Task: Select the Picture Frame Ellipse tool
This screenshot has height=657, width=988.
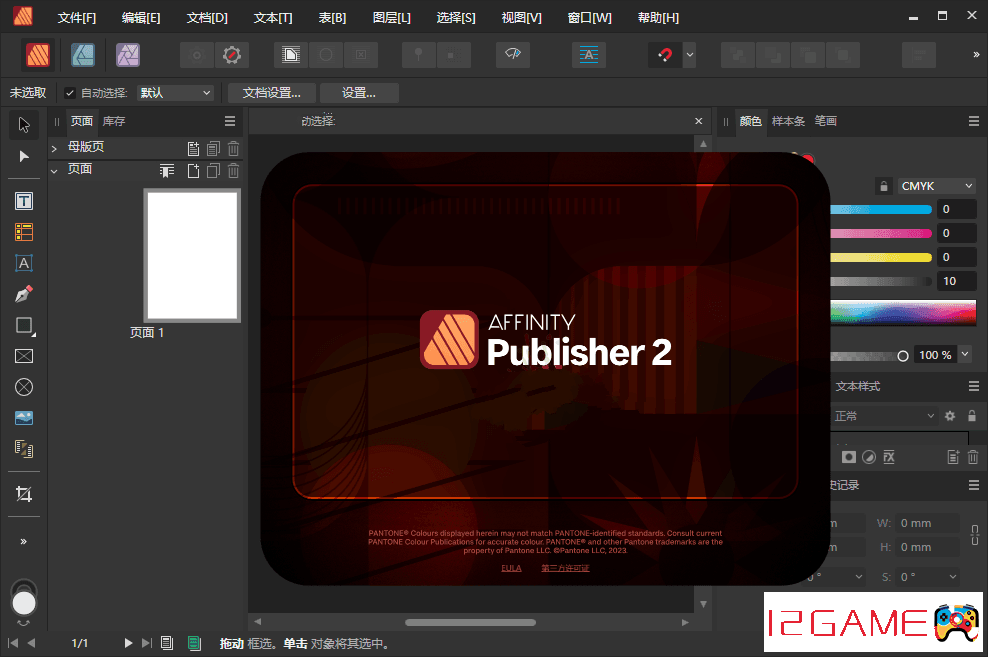Action: 24,387
